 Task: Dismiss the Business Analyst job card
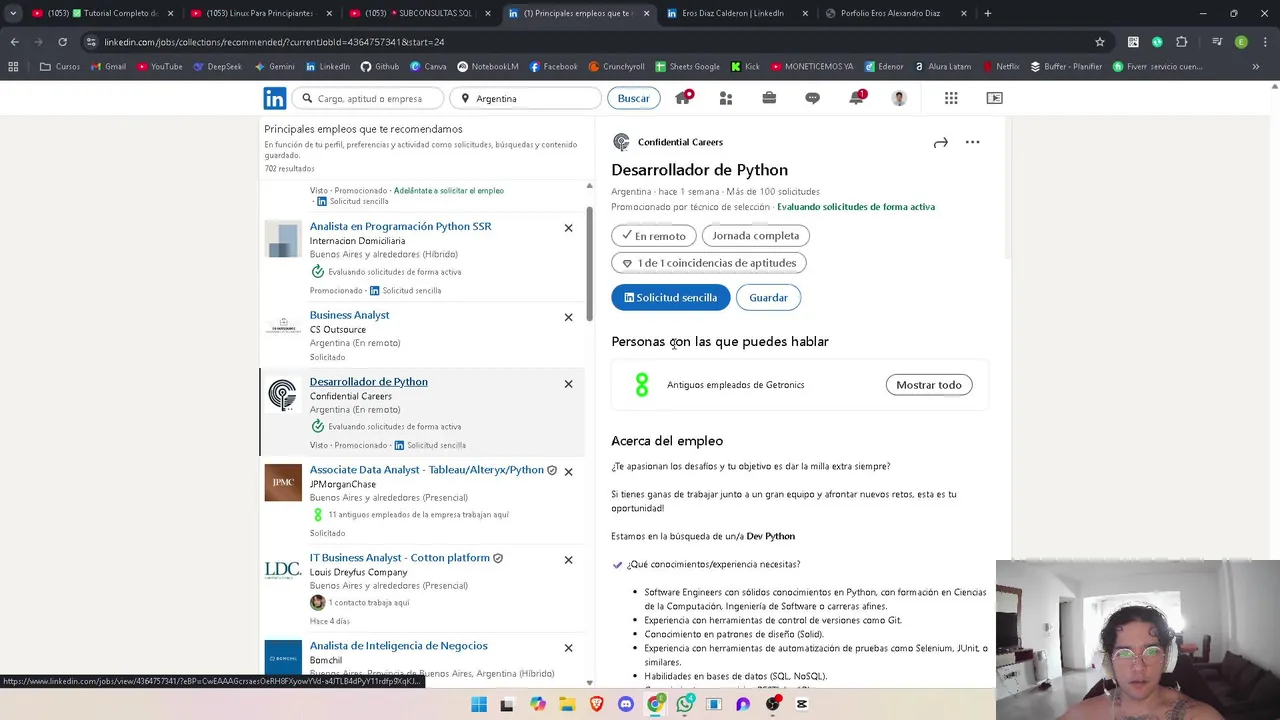[568, 317]
